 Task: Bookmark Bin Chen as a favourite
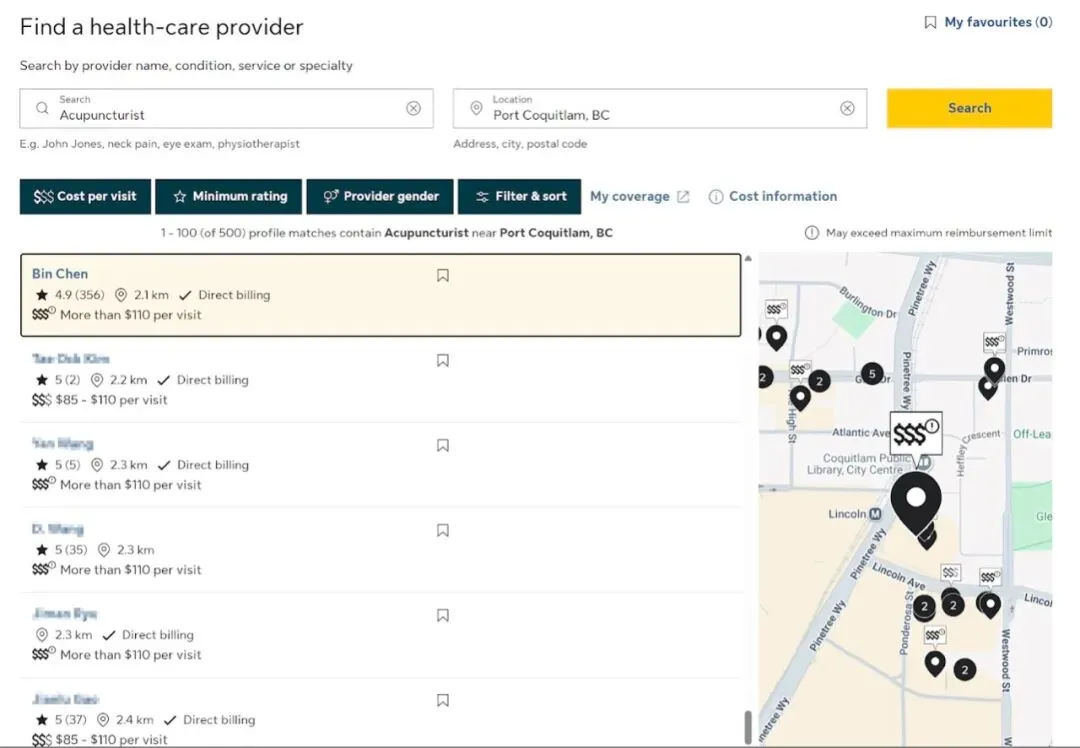tap(443, 275)
